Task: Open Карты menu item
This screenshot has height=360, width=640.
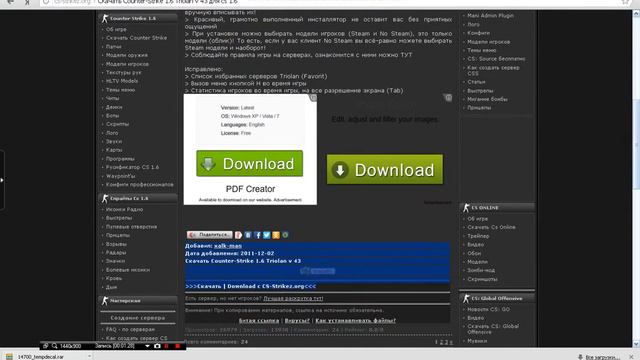Action: point(114,150)
